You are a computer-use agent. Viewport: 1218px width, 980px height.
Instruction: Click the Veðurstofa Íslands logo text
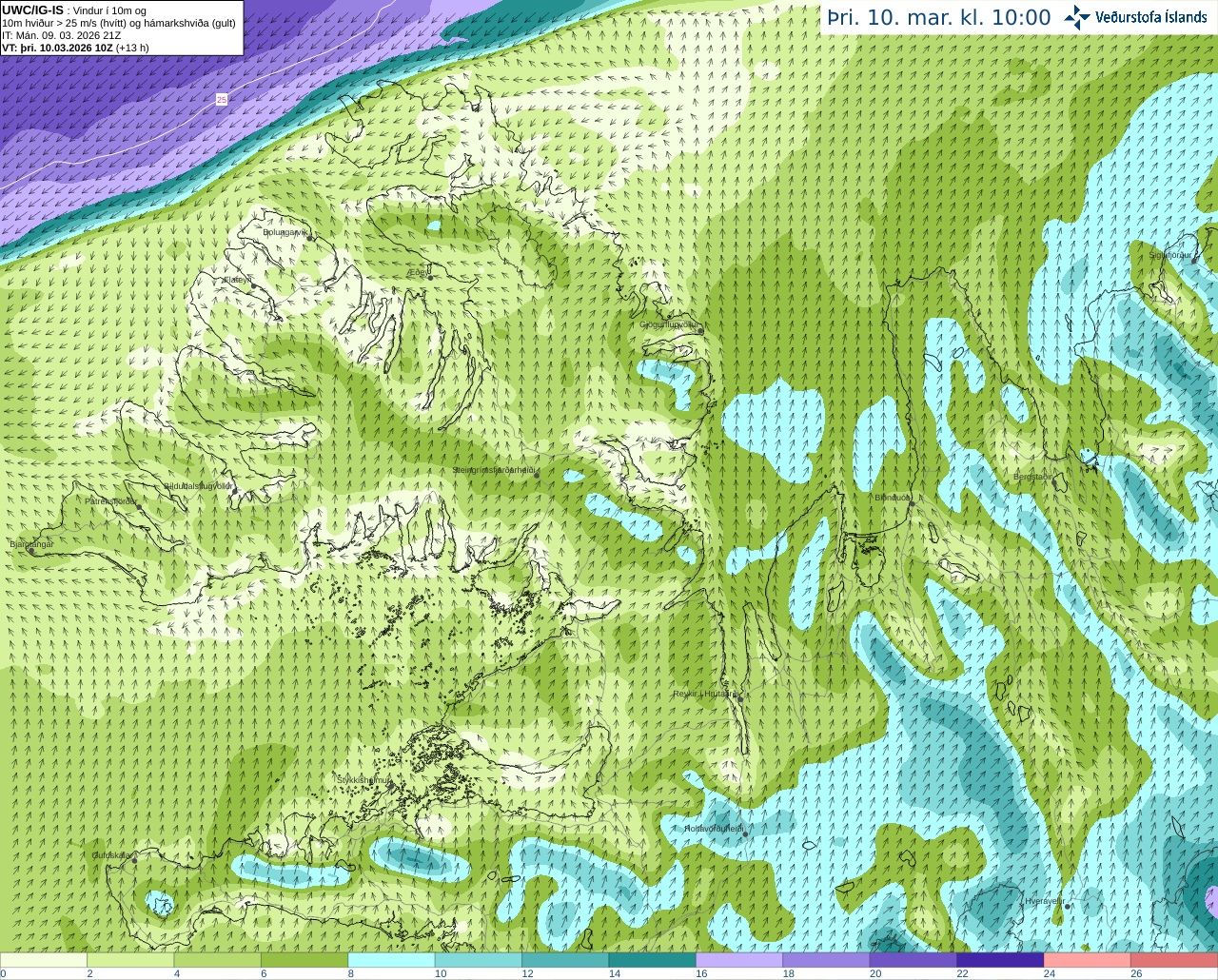click(1150, 17)
